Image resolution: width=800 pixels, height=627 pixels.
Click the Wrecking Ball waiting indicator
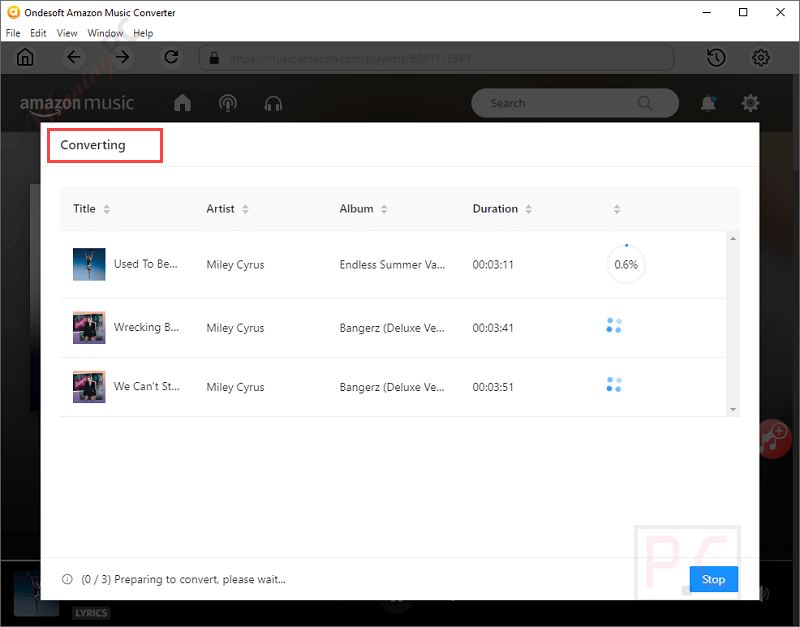click(614, 325)
